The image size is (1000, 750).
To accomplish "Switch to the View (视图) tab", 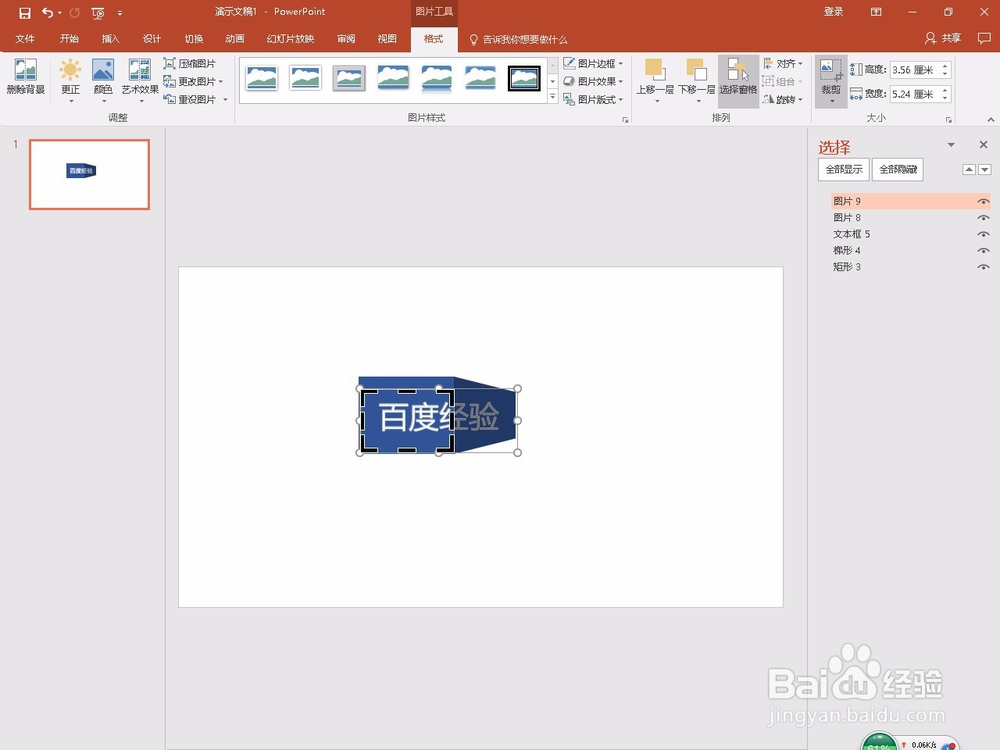I will pyautogui.click(x=386, y=39).
